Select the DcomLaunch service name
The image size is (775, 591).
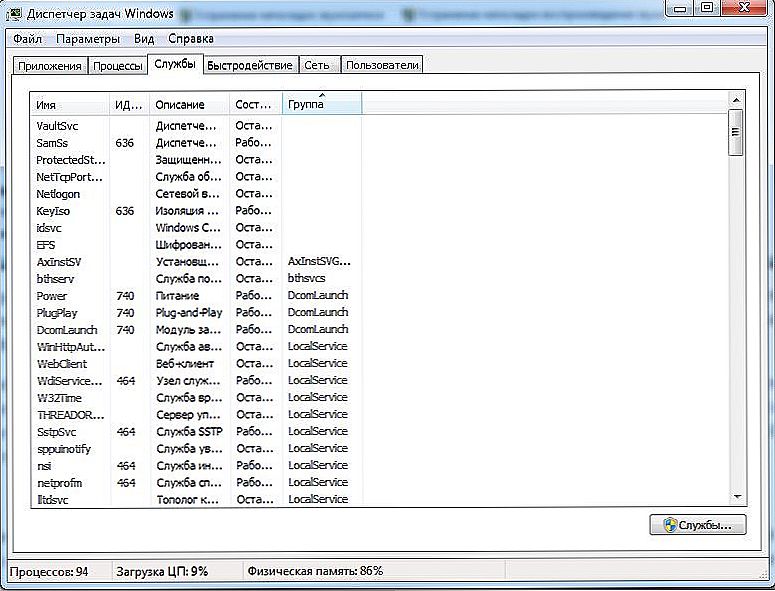[67, 330]
